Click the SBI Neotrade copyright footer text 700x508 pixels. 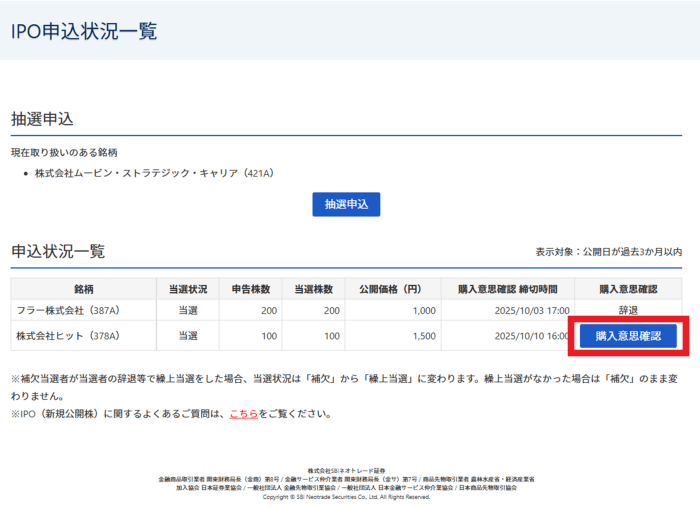pos(347,496)
